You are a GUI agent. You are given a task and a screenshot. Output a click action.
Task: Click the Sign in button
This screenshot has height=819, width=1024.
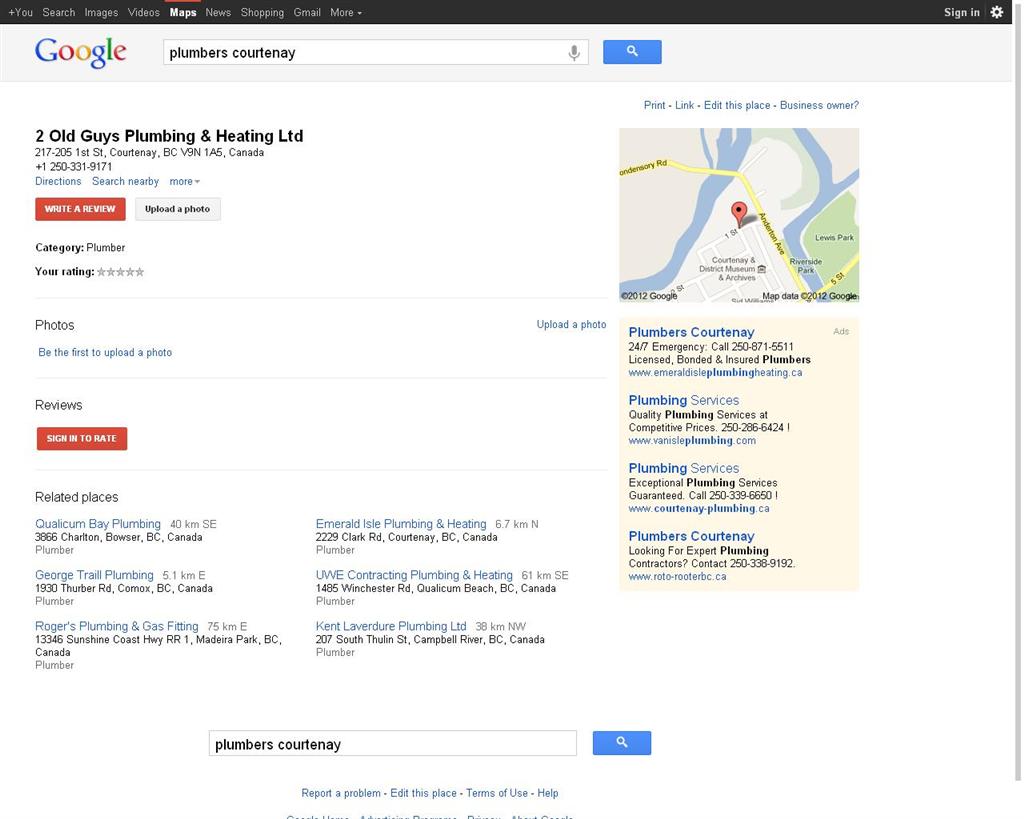coord(961,12)
